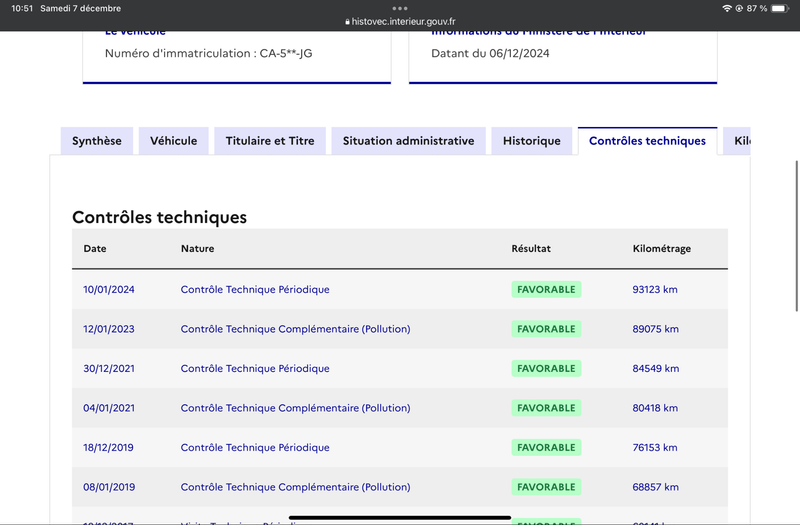Select the Contrôles techniques tab
The image size is (800, 525).
click(x=647, y=141)
